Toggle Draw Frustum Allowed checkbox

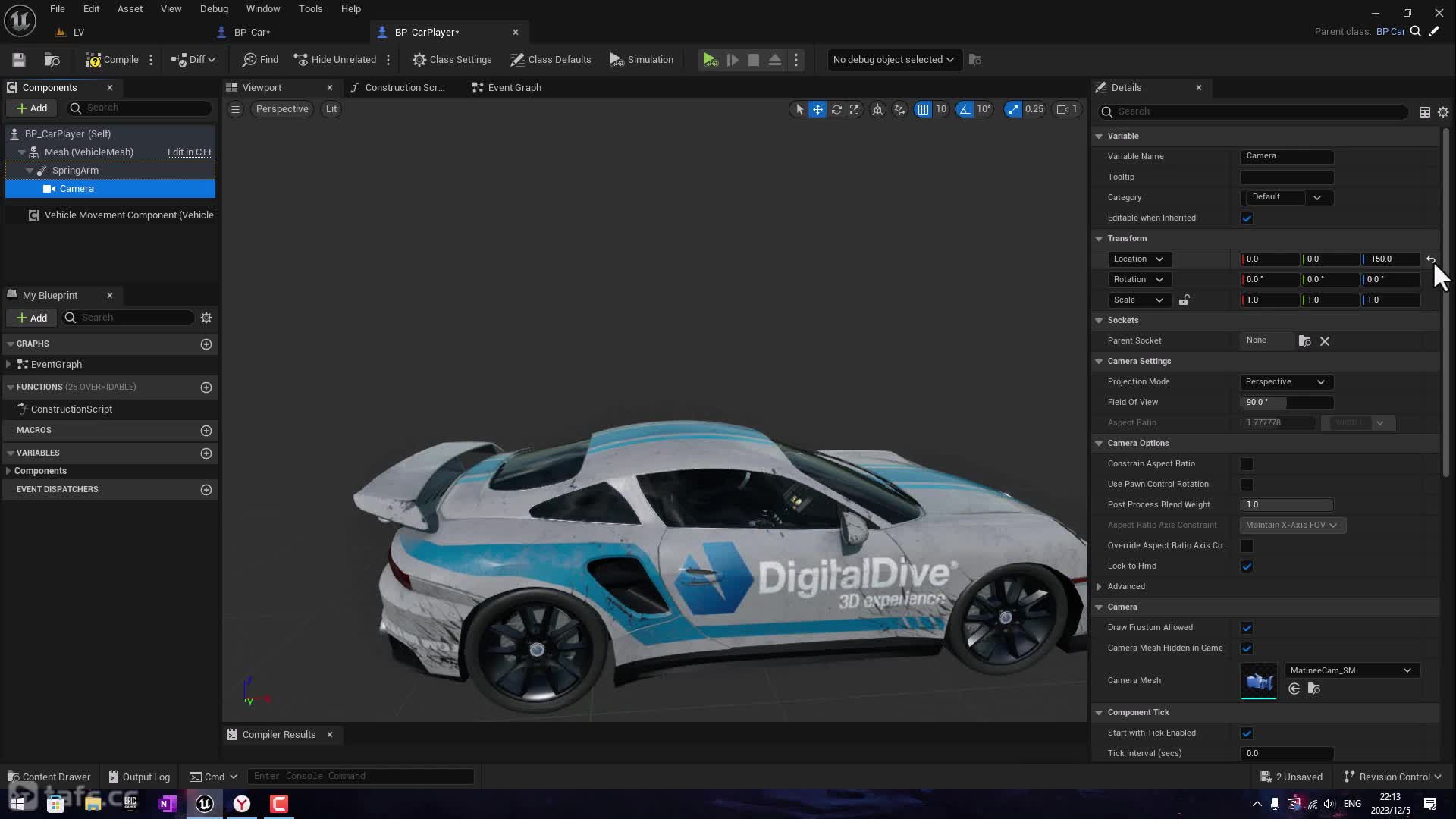click(1247, 628)
